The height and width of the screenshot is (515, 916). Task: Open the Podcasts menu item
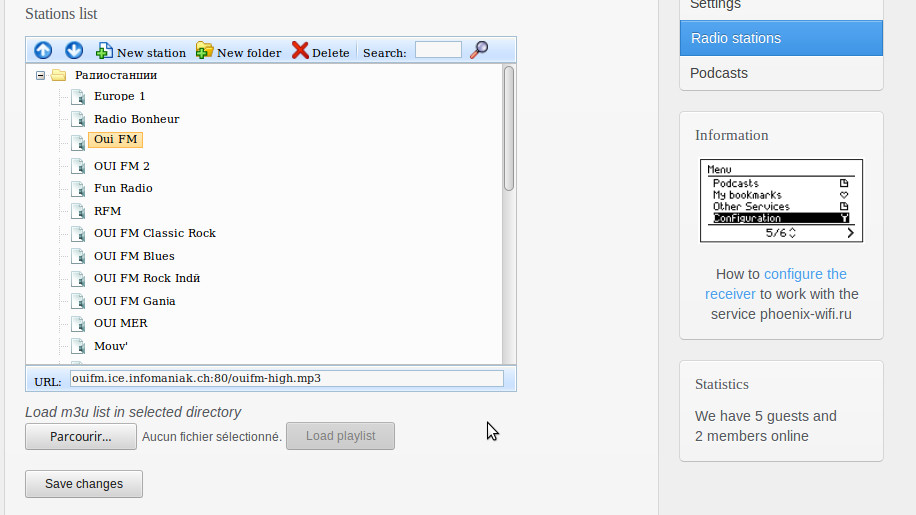(781, 74)
